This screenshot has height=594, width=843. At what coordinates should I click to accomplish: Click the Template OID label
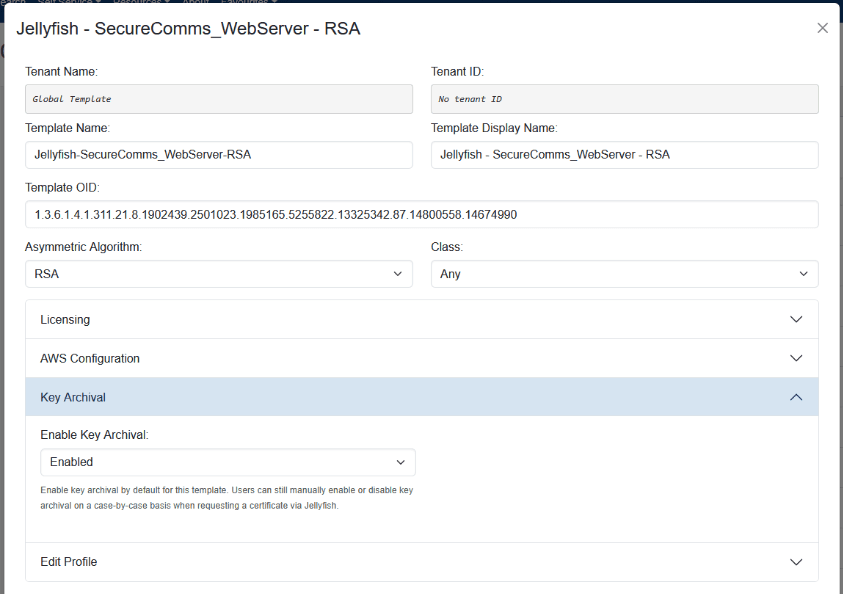(x=62, y=188)
